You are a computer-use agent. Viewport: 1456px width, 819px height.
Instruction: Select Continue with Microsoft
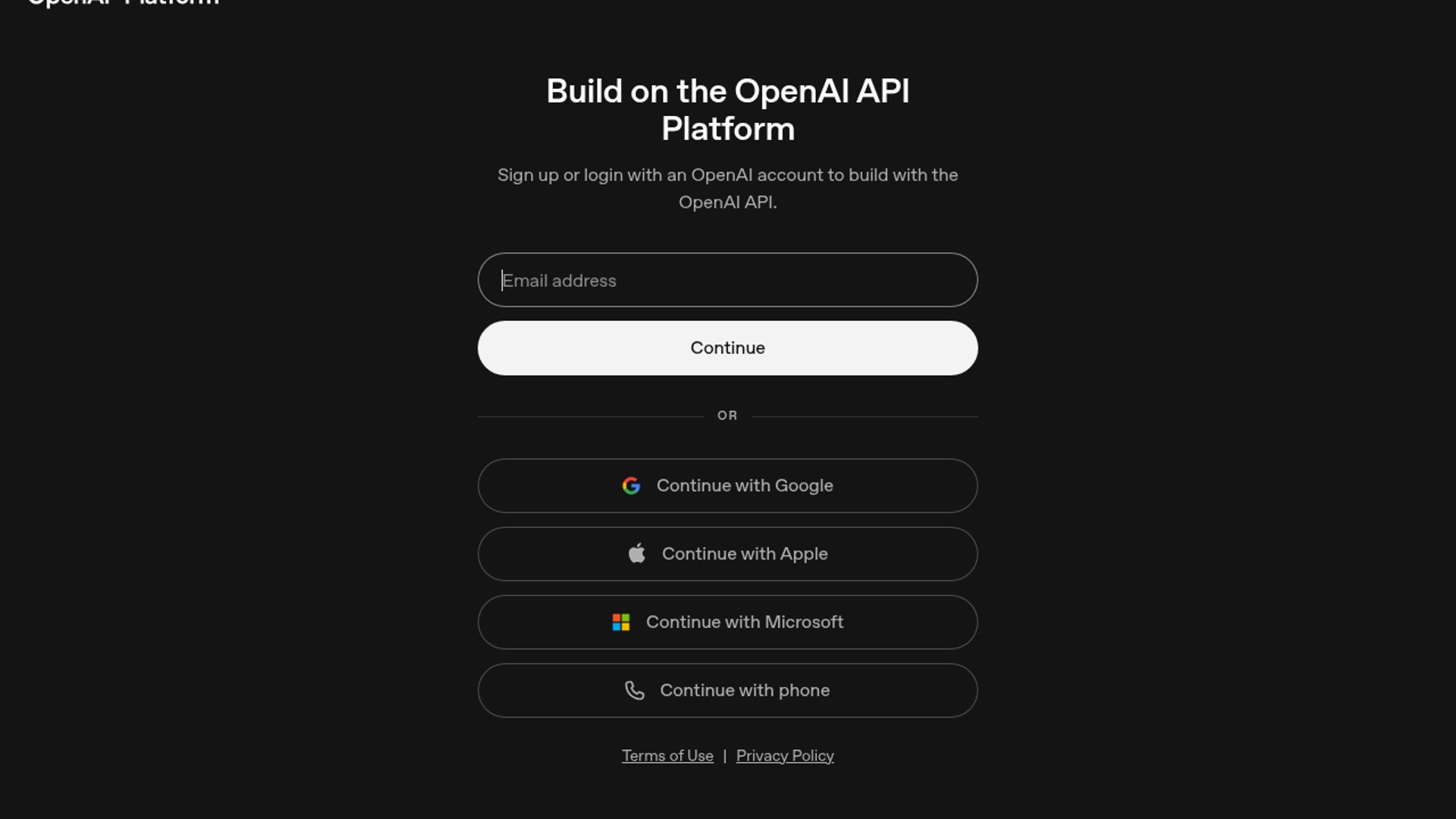click(728, 623)
